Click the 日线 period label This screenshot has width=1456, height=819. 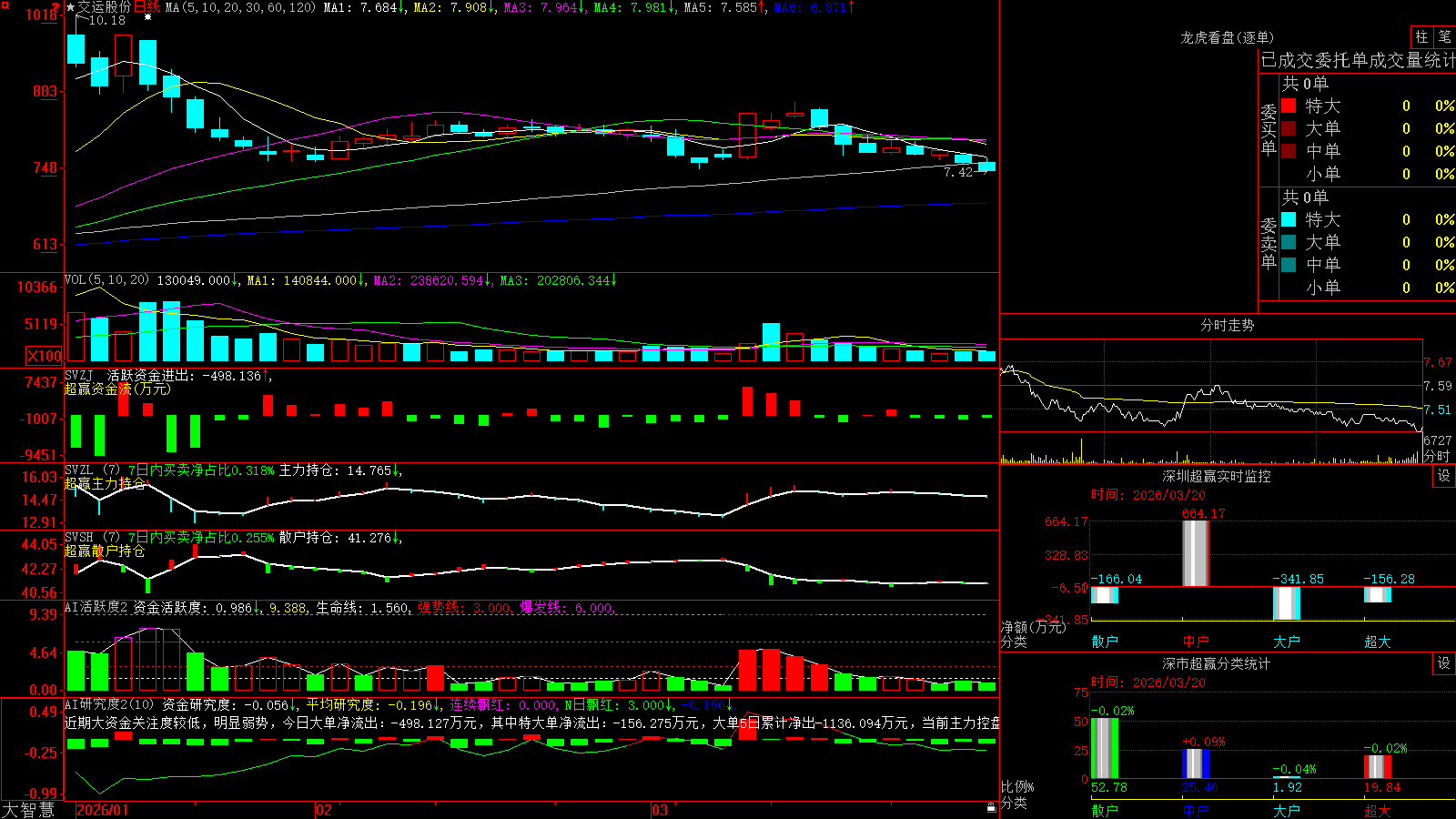147,7
